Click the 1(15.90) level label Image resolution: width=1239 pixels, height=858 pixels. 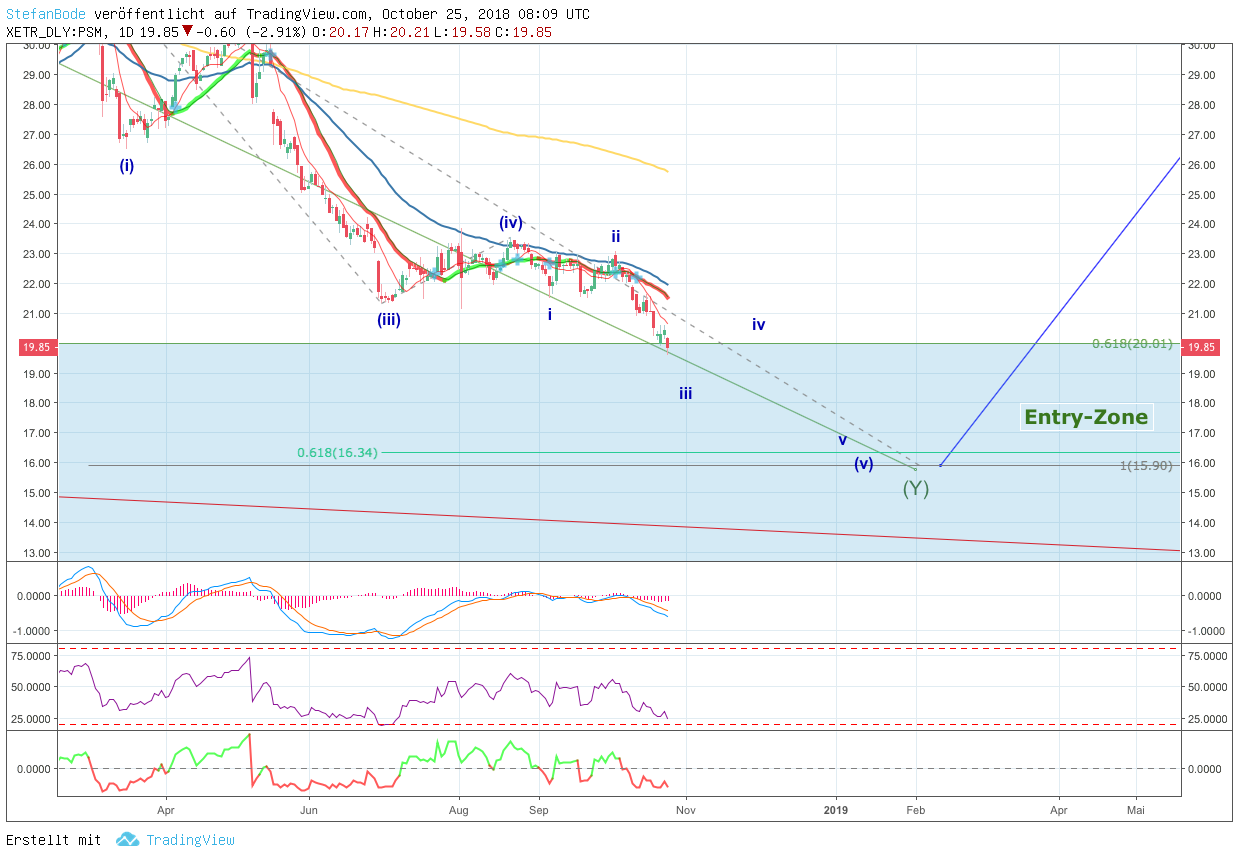(1146, 466)
